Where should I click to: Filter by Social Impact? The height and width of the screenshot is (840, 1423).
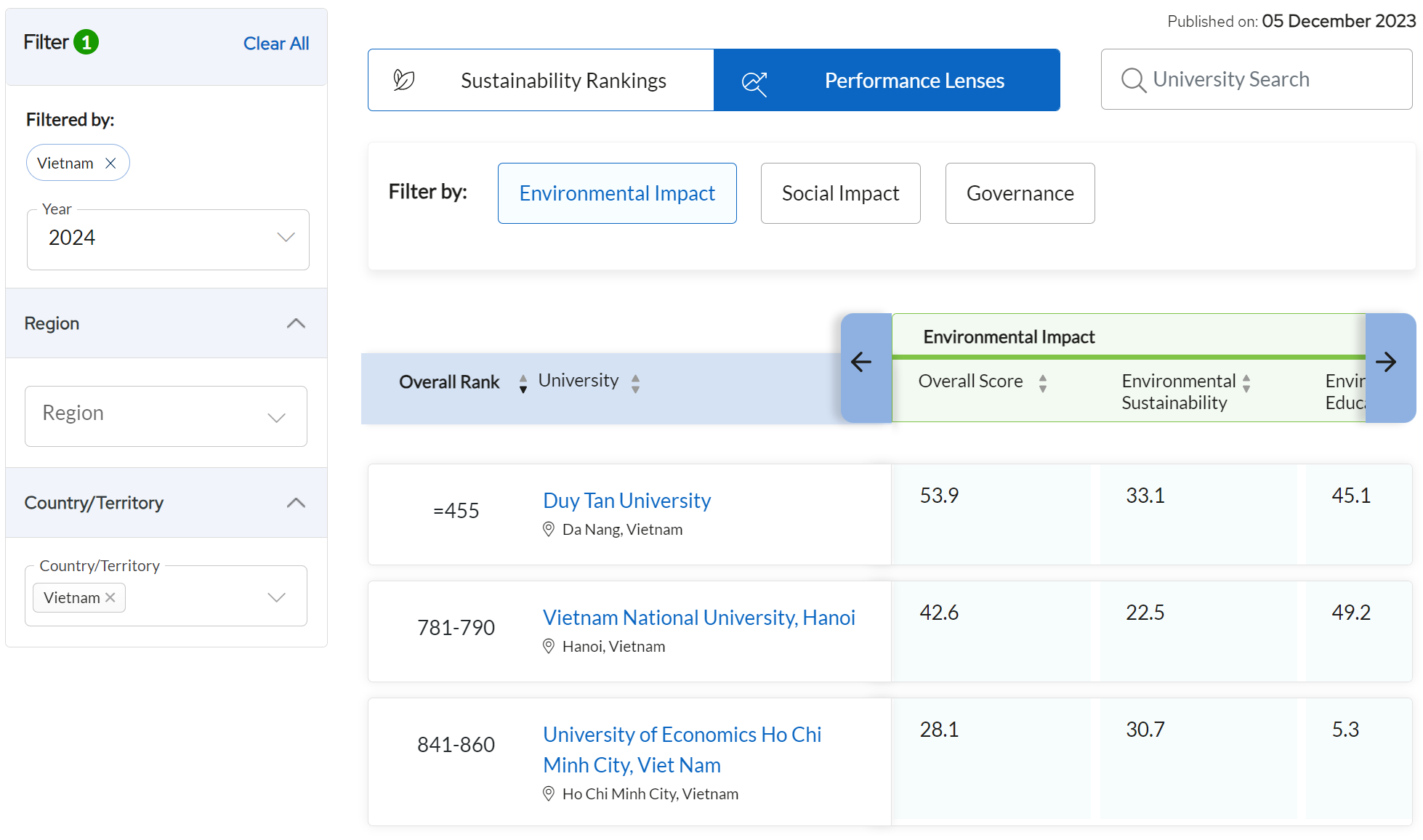pos(840,193)
